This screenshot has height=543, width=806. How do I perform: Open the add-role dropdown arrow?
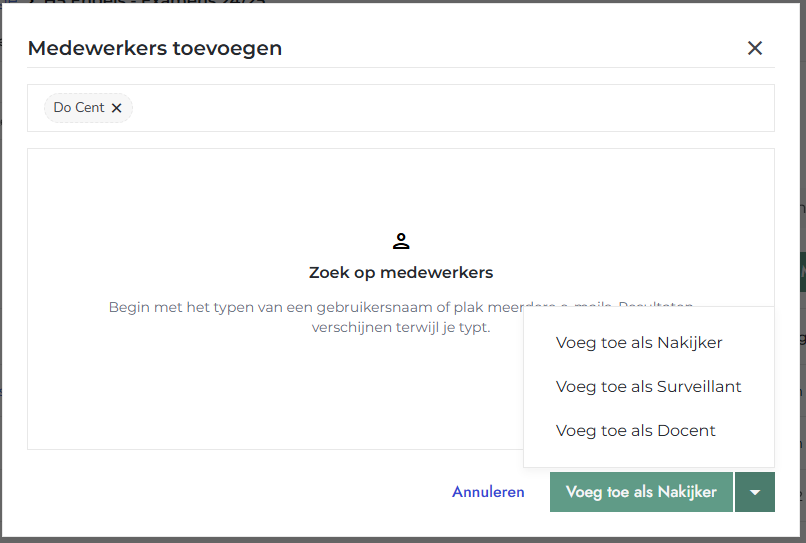[755, 492]
